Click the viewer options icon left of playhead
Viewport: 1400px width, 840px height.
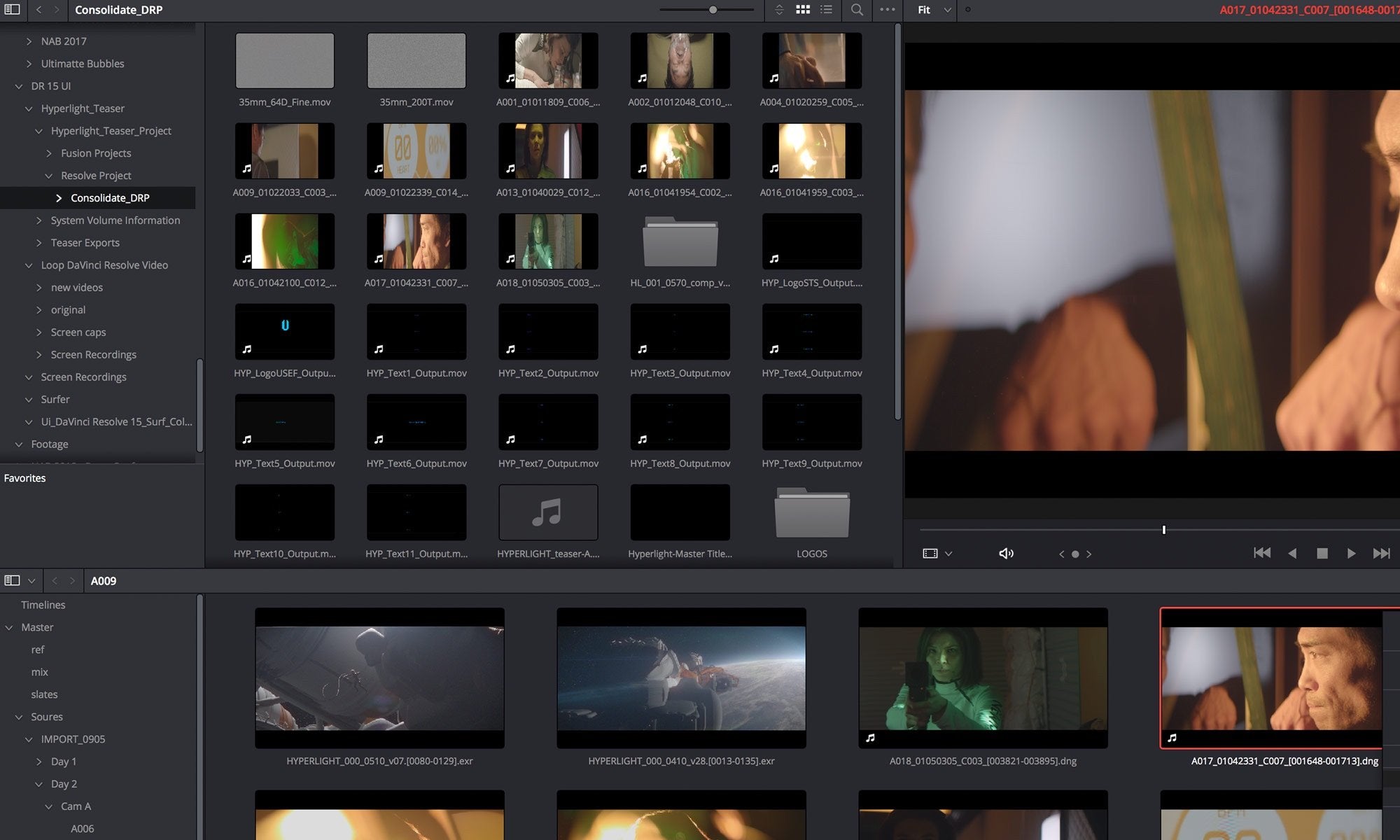(929, 553)
